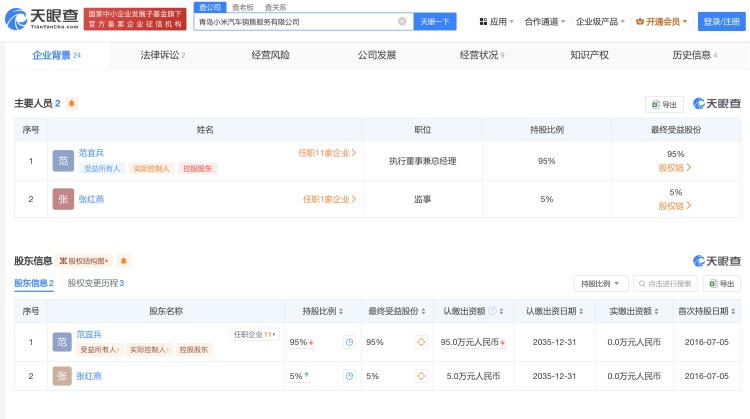Click 实际控制人 tag in shareholder table
Image resolution: width=750 pixels, height=419 pixels.
tap(150, 350)
